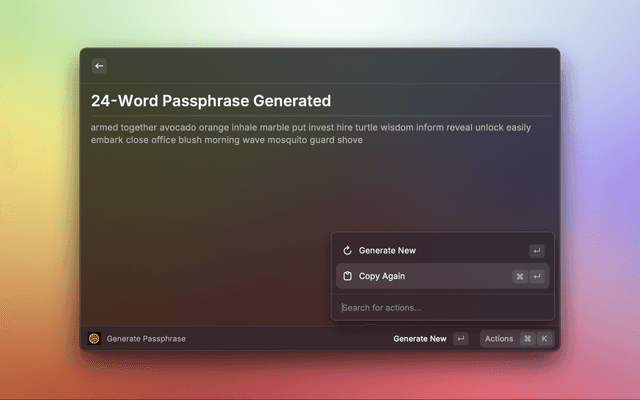Click the 24-Word Passphrase Generated heading
640x400 pixels.
coord(210,101)
